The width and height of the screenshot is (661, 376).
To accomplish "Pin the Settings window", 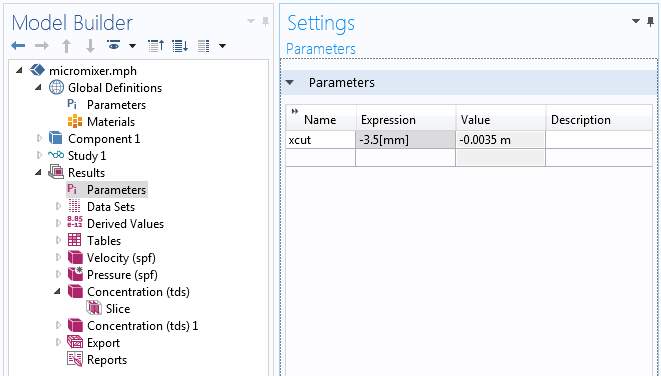I will point(650,22).
